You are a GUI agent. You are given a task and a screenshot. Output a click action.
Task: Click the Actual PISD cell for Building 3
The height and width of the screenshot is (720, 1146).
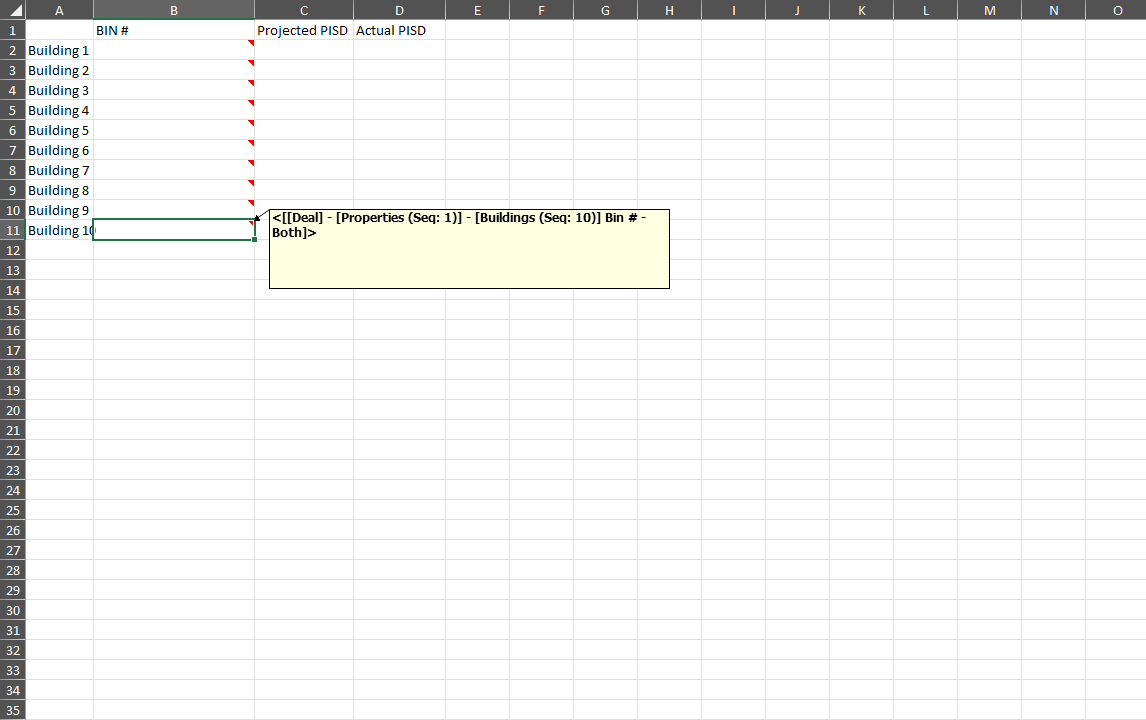[x=400, y=90]
